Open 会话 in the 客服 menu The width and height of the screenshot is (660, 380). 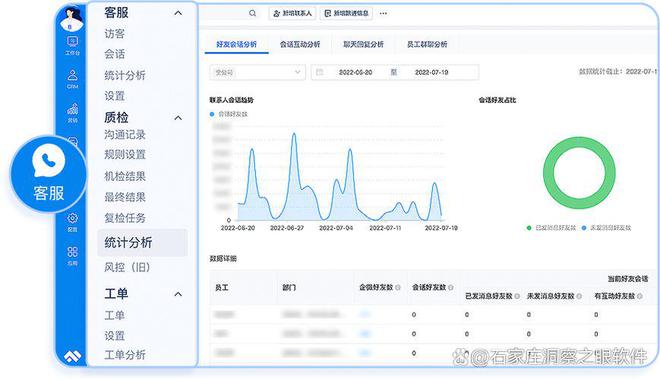(x=114, y=54)
